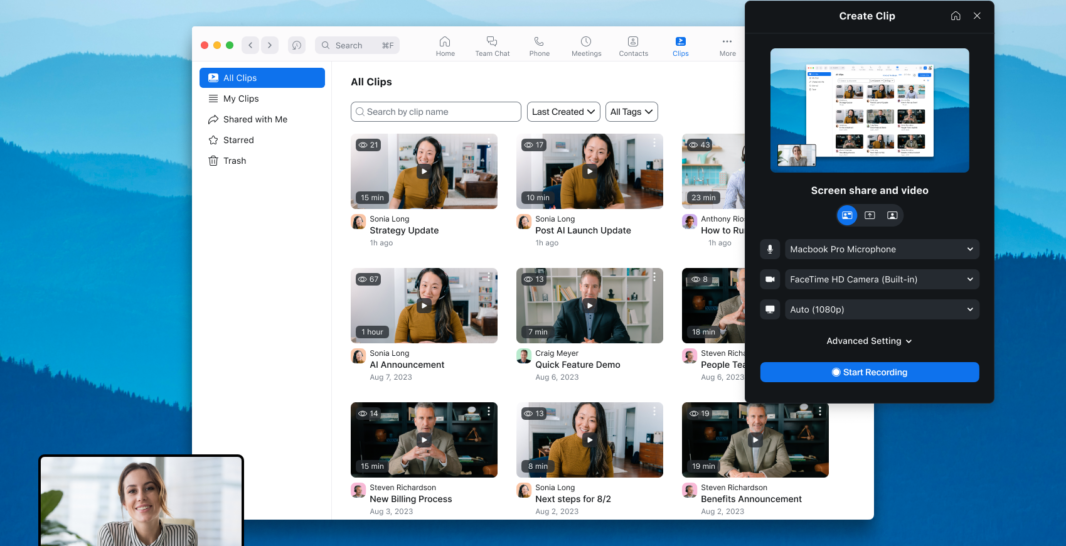Click the home icon in Create Clip panel
1066x546 pixels.
click(x=955, y=16)
